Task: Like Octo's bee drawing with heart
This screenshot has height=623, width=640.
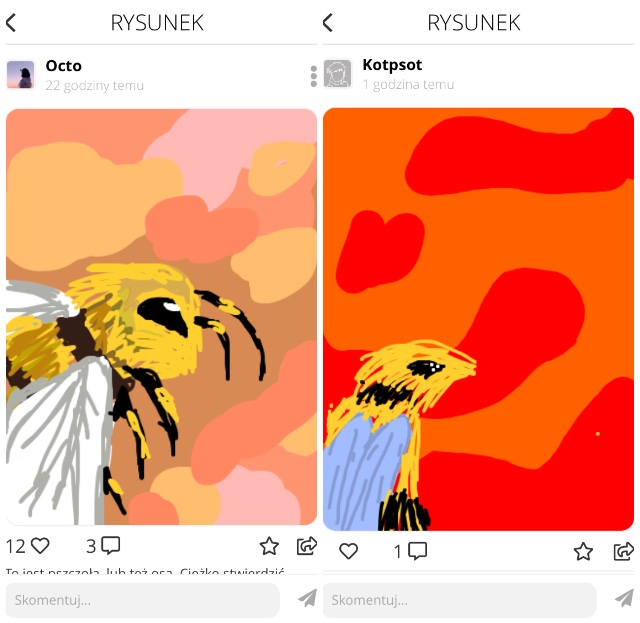Action: pyautogui.click(x=40, y=546)
